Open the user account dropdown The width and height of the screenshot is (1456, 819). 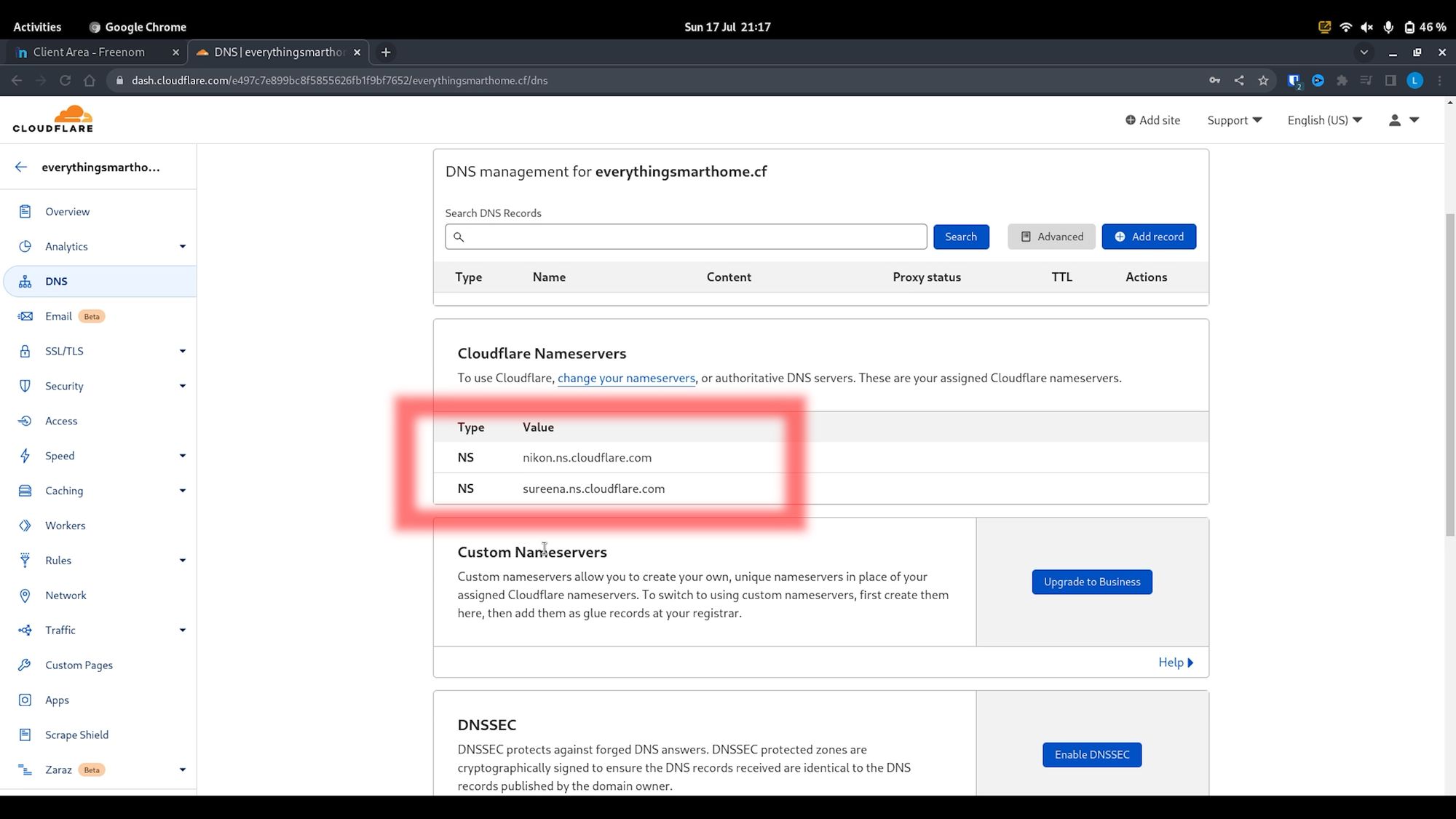(x=1404, y=120)
